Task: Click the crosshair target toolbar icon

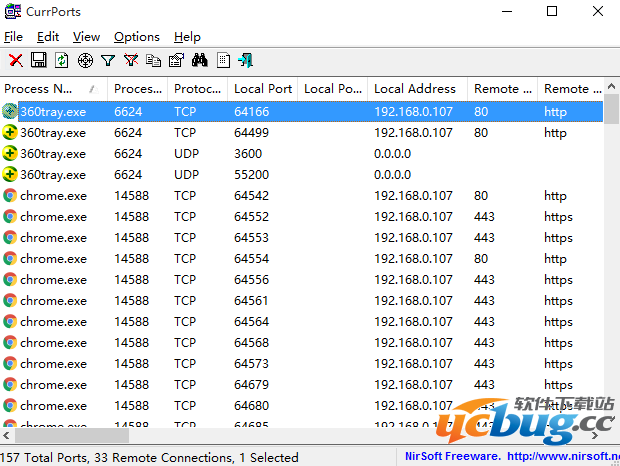Action: coord(85,61)
